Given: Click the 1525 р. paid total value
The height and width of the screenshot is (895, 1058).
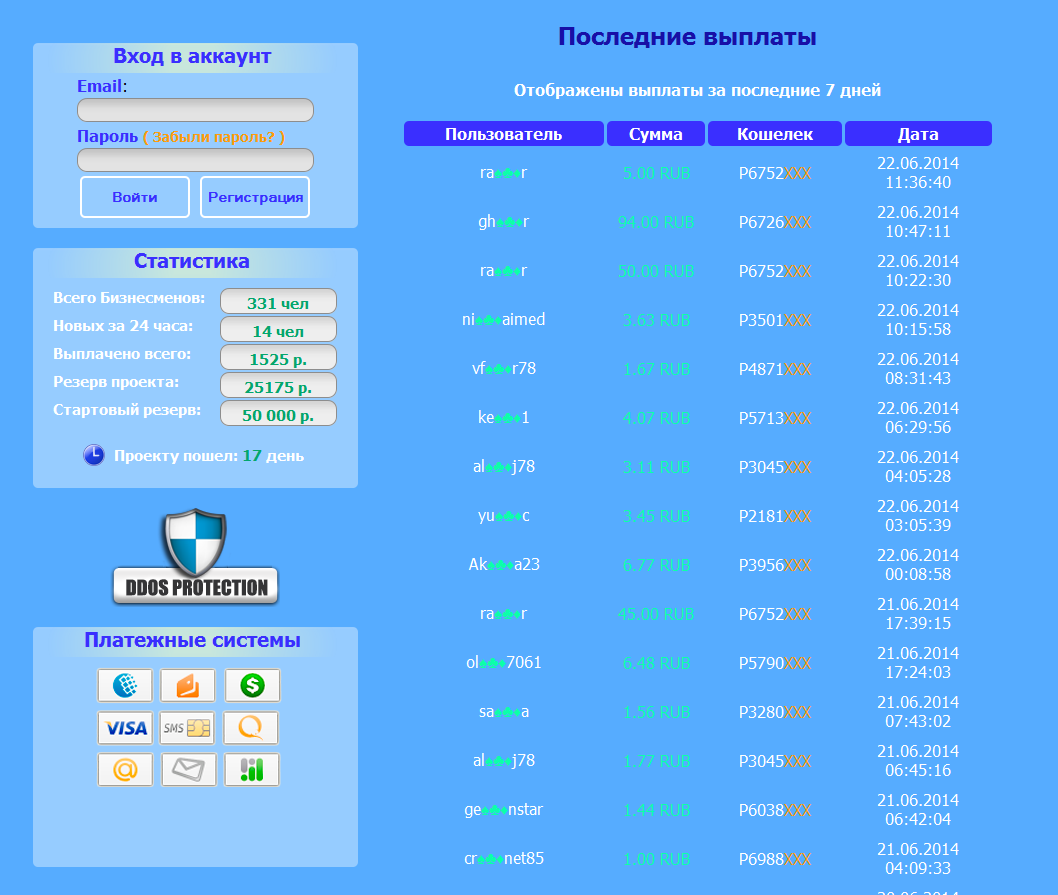Looking at the screenshot, I should pyautogui.click(x=278, y=358).
